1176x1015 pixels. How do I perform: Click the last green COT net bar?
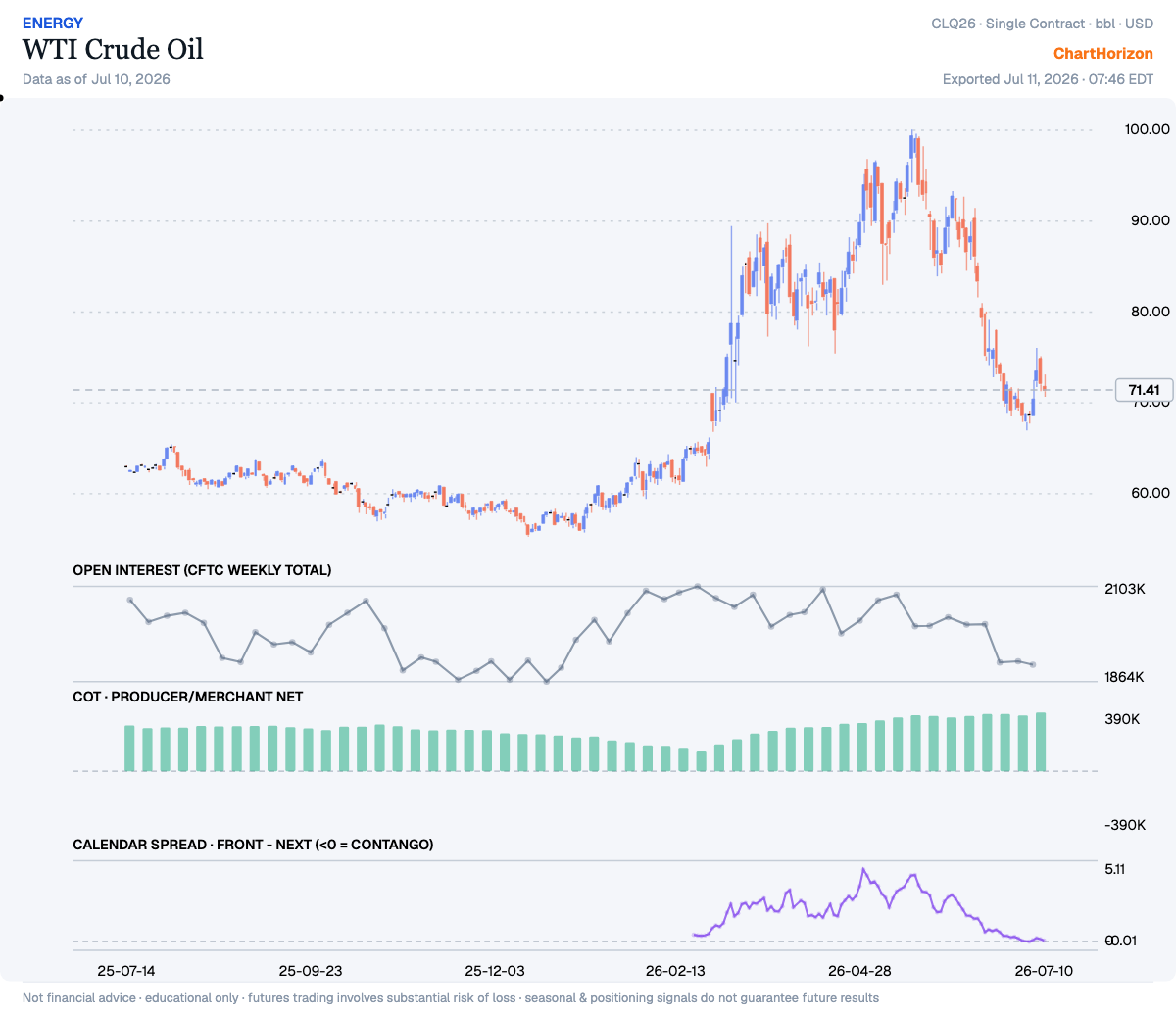click(1041, 742)
